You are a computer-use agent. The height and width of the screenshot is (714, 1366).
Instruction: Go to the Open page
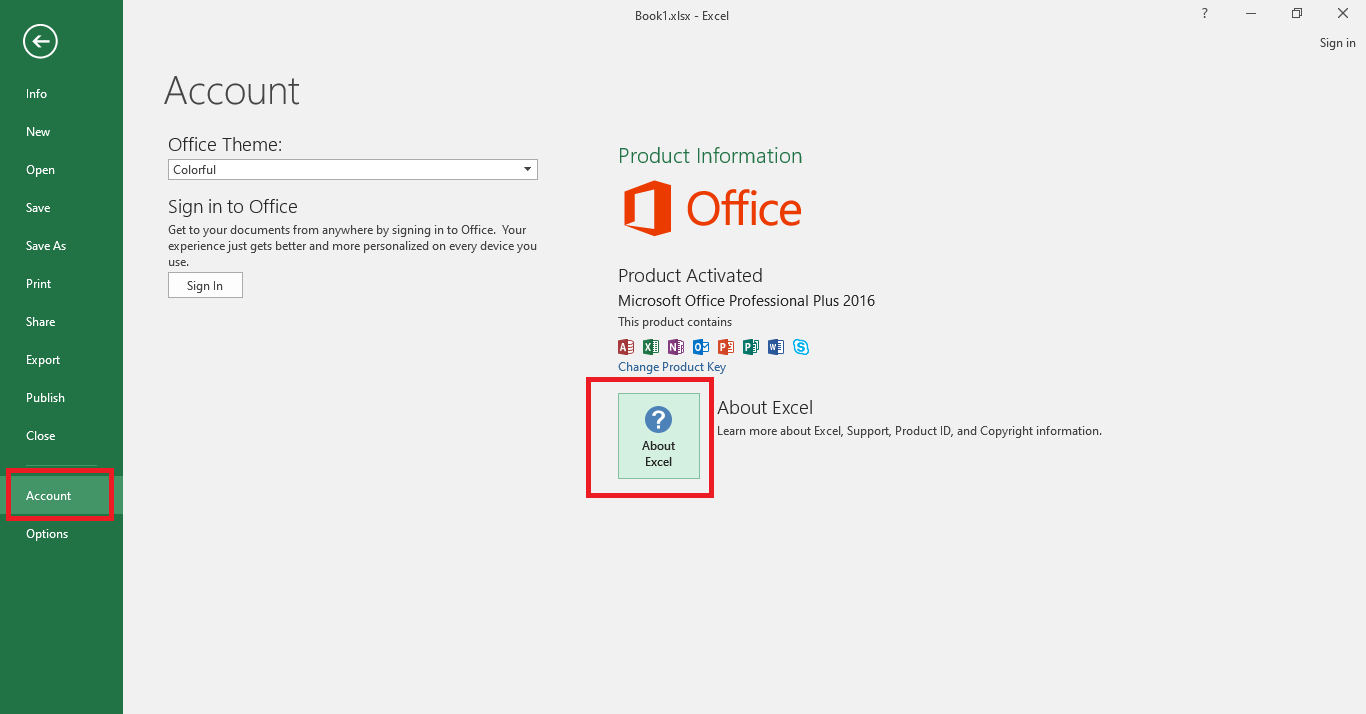click(x=61, y=170)
